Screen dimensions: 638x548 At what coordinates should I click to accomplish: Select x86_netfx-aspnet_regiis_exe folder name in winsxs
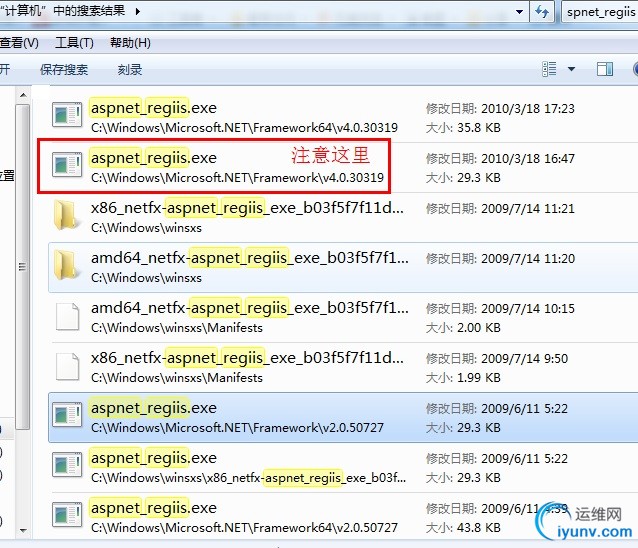pos(247,208)
